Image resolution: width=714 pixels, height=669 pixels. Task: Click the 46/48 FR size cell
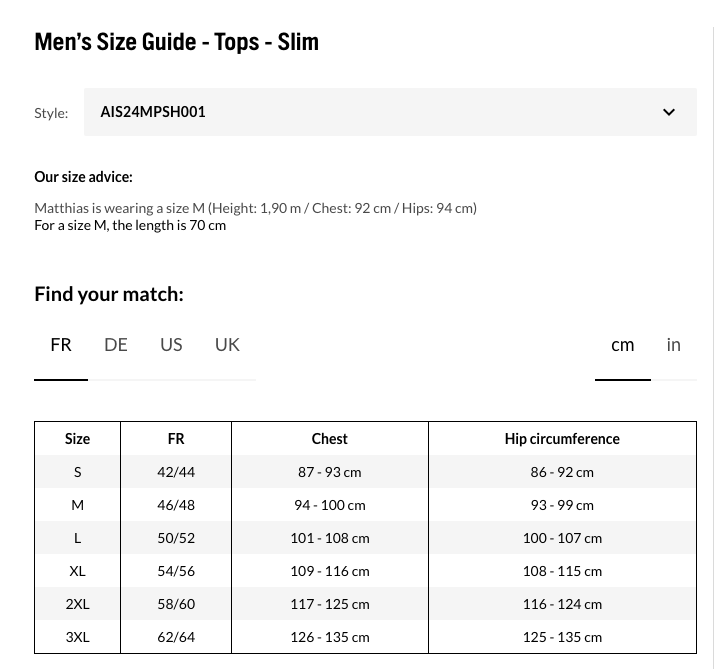(176, 505)
